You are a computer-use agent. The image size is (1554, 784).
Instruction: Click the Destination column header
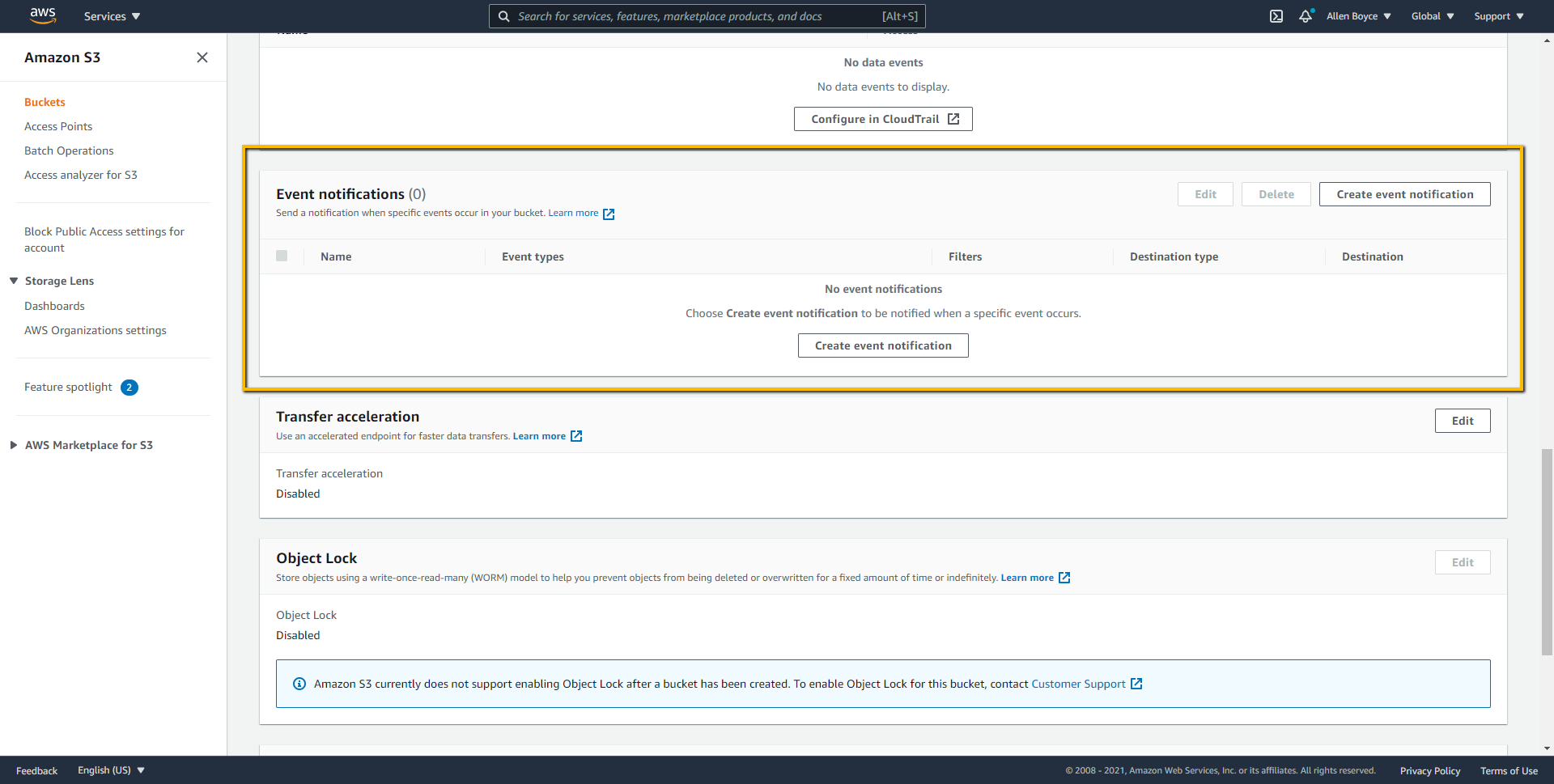pyautogui.click(x=1372, y=256)
